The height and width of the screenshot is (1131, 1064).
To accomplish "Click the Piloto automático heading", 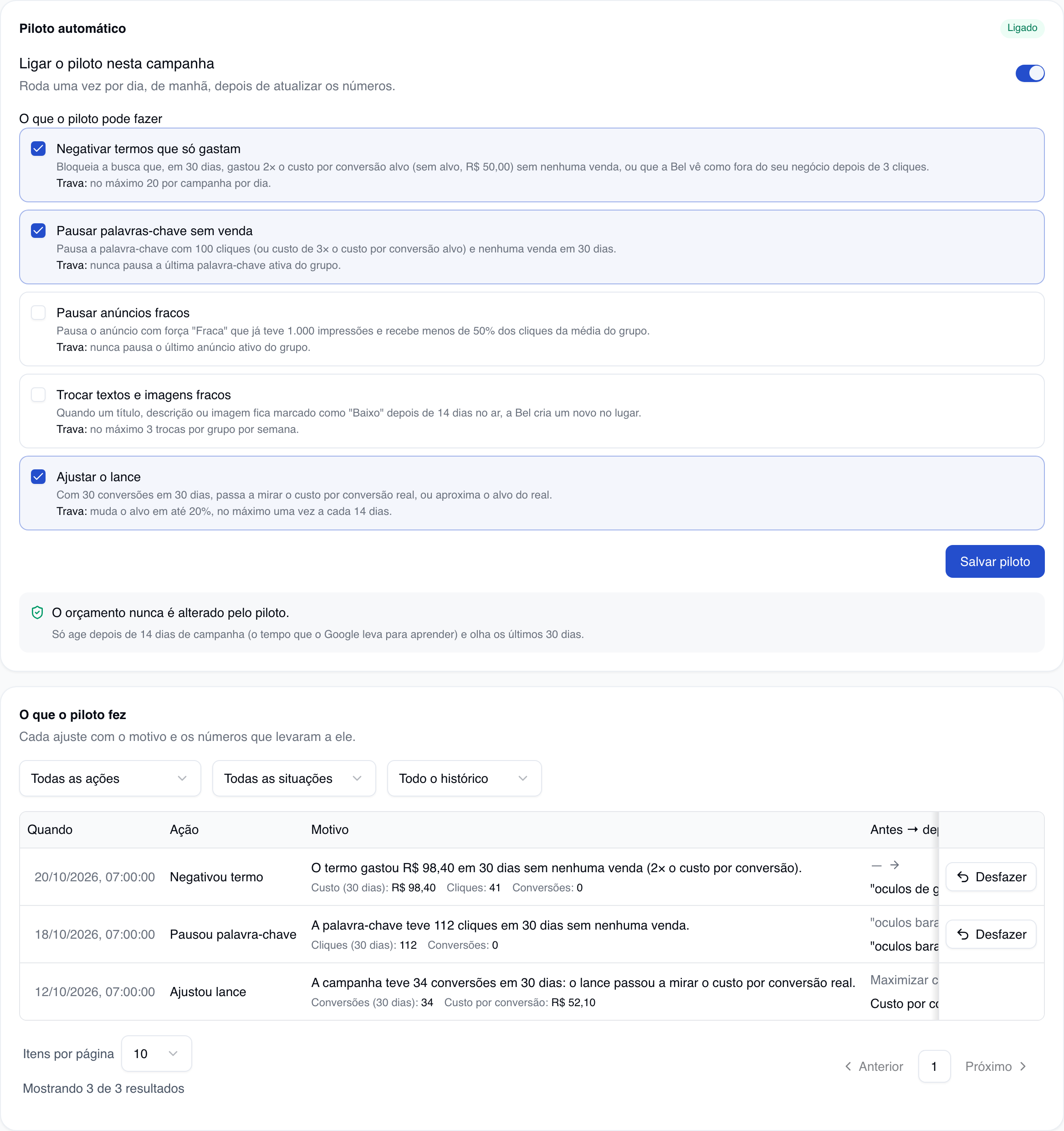I will tap(72, 28).
